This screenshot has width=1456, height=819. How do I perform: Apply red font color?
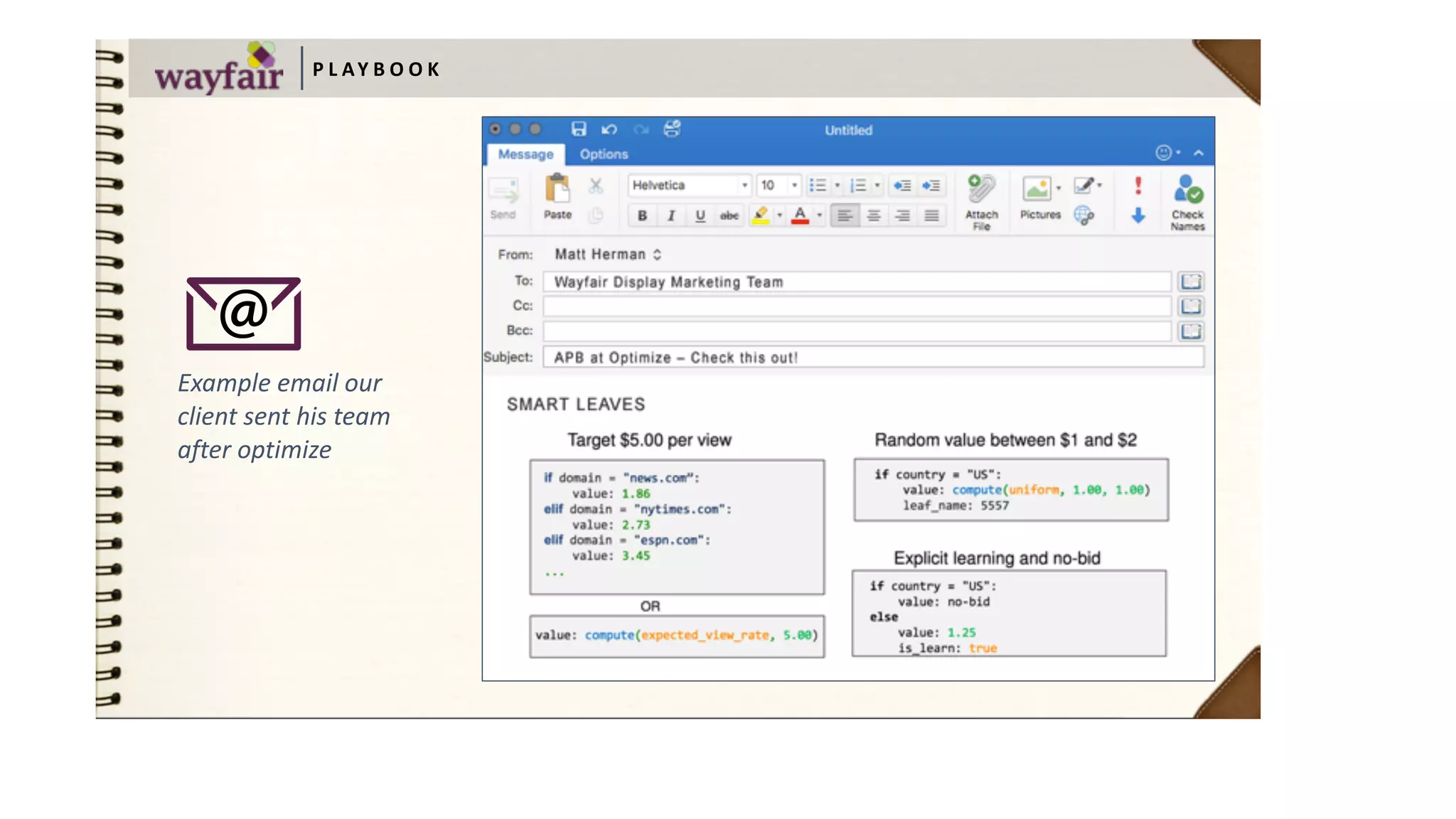(801, 215)
